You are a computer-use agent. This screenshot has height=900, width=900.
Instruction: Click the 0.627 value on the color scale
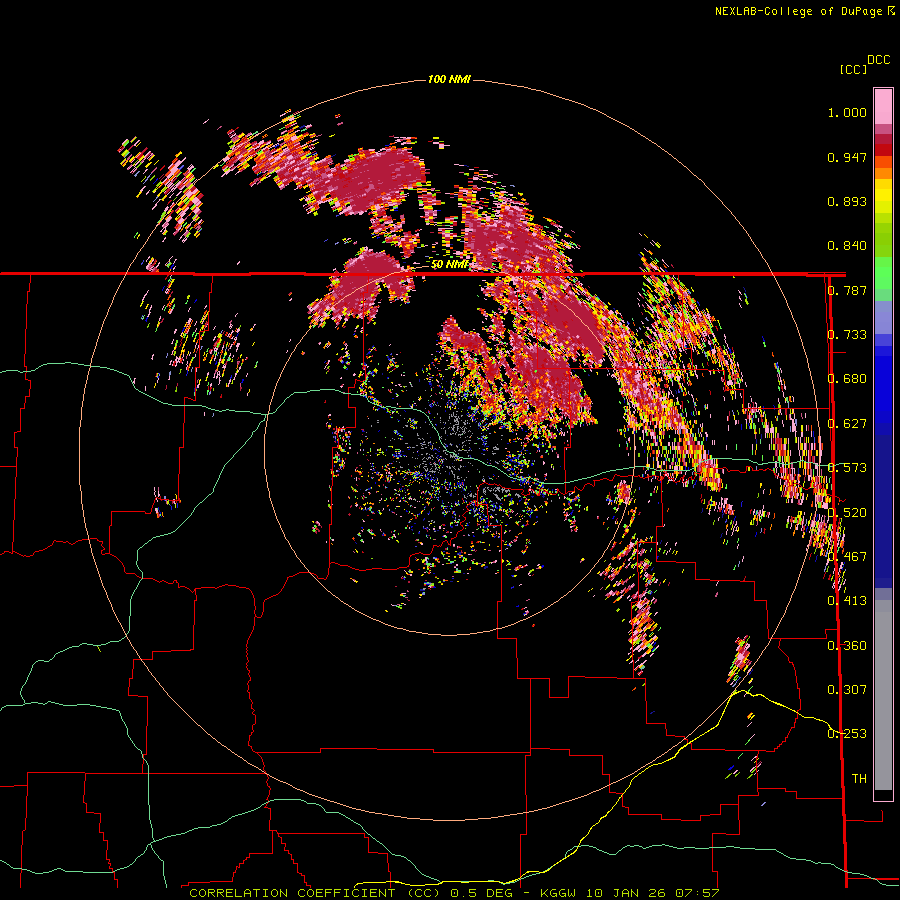point(847,424)
